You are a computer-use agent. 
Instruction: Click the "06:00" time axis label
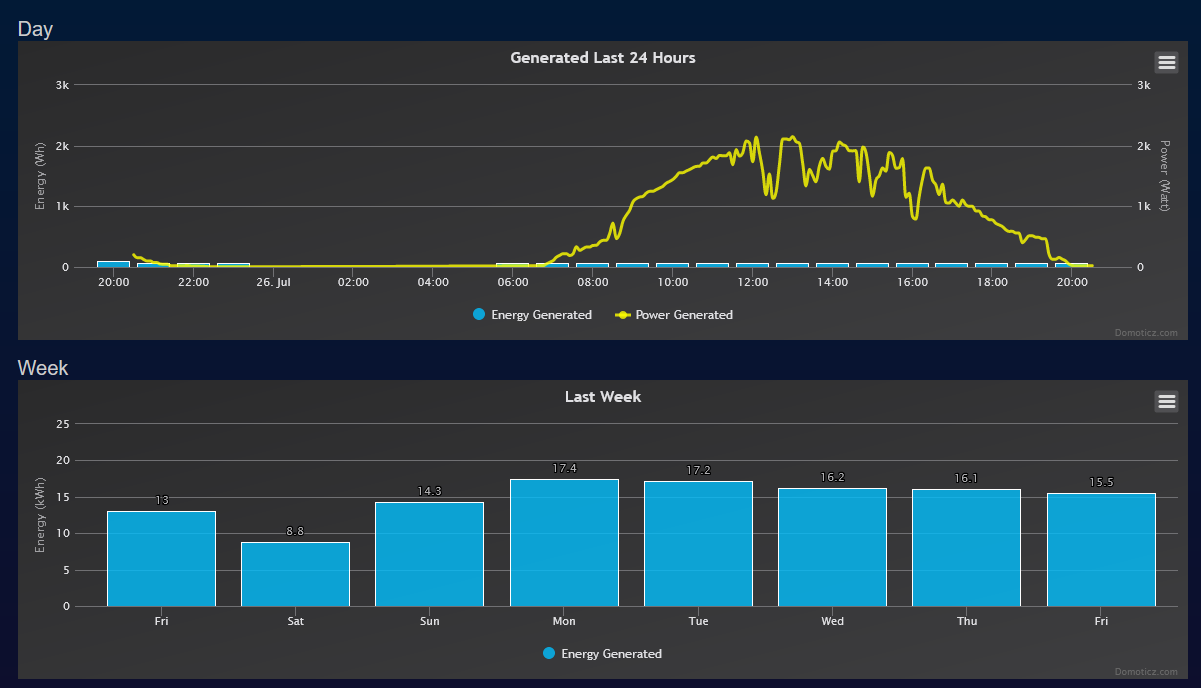(513, 282)
